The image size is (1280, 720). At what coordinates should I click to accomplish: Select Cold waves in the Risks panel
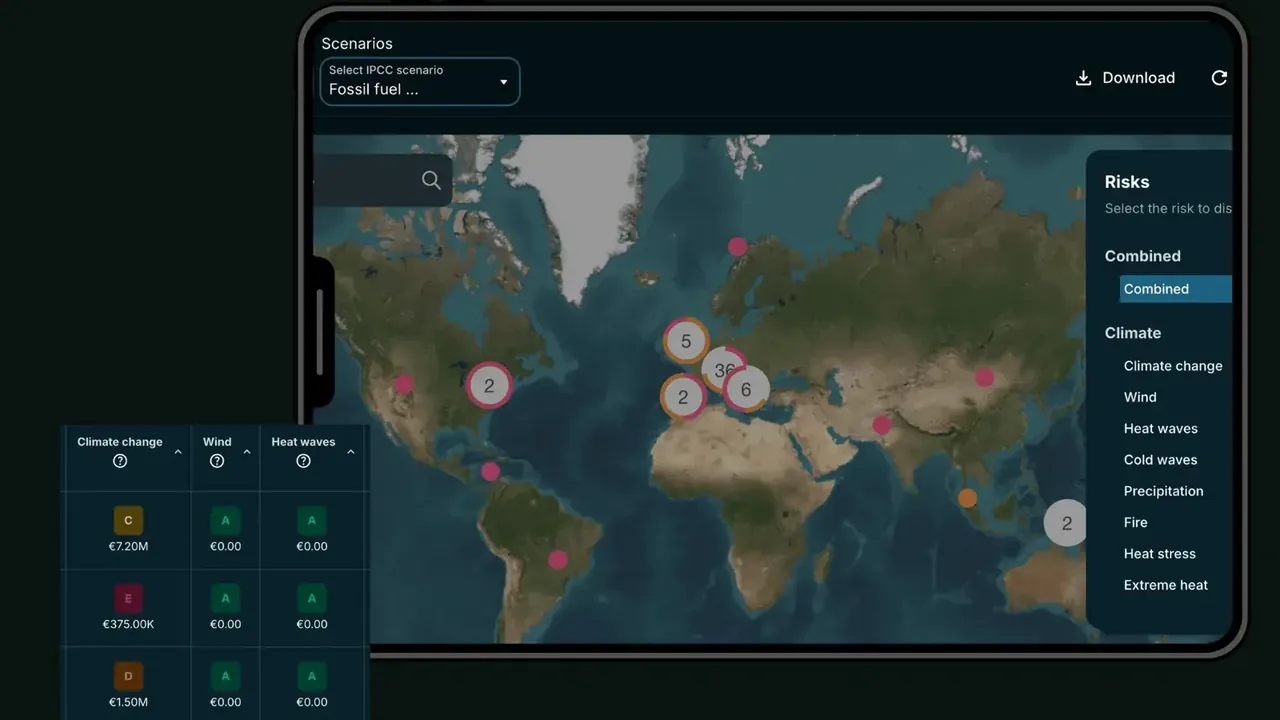click(x=1160, y=460)
